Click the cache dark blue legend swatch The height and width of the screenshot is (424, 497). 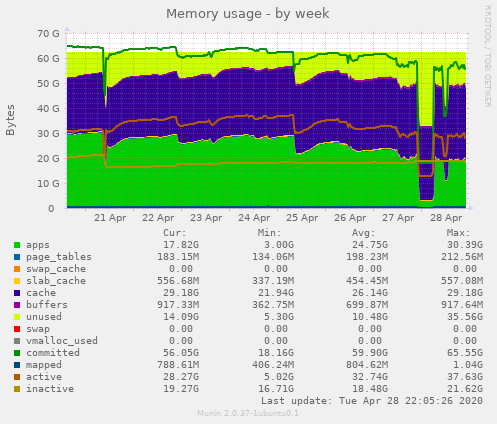tap(17, 293)
